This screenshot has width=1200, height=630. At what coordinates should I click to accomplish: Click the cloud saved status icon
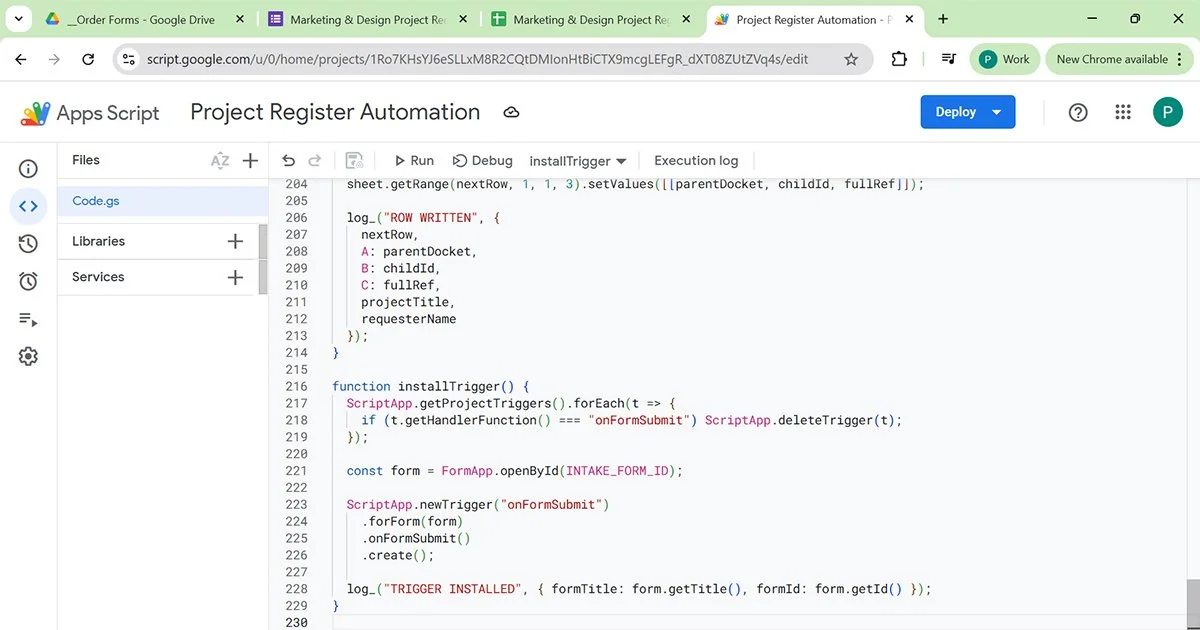point(511,113)
